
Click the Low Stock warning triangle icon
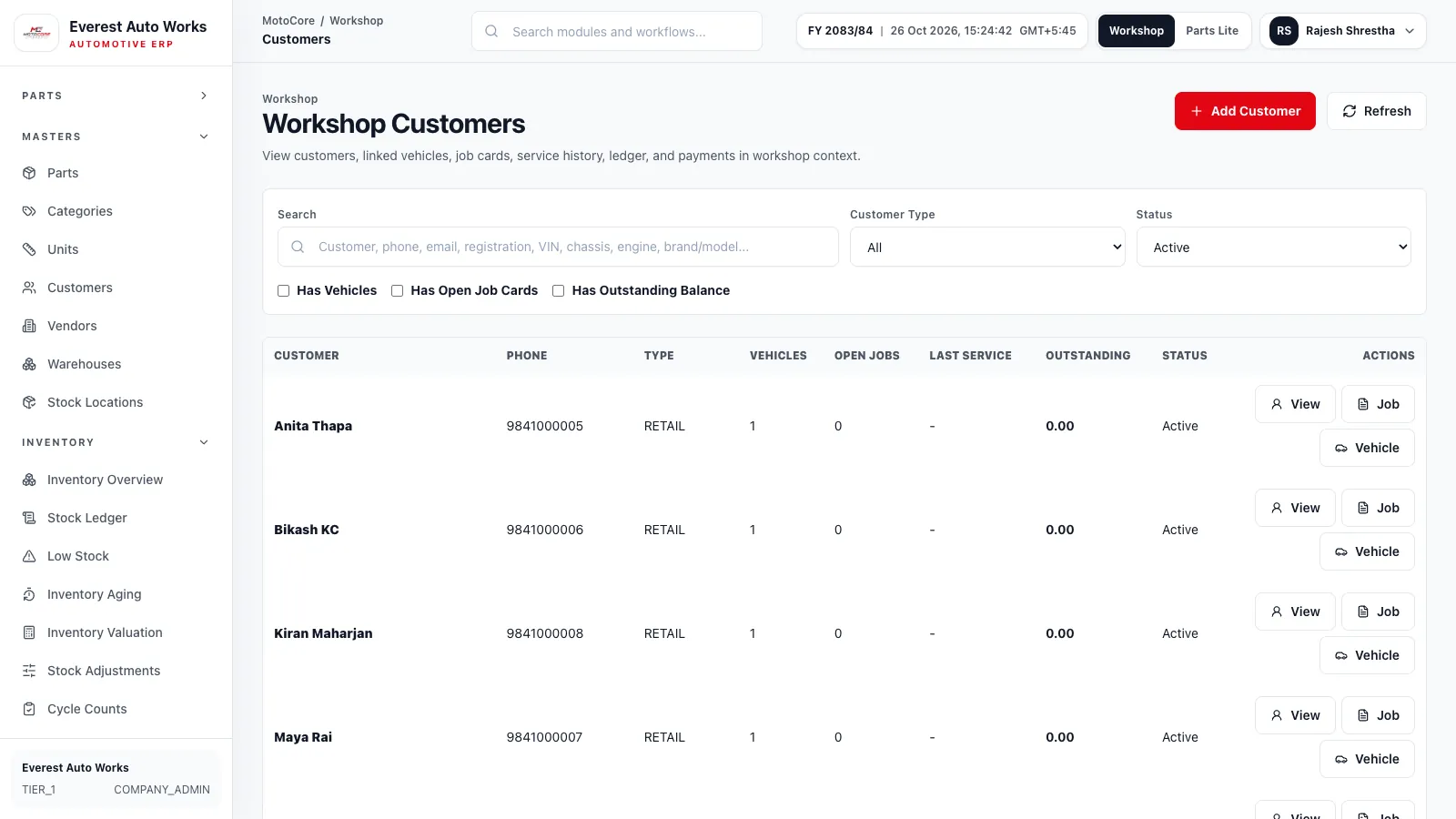pyautogui.click(x=29, y=556)
